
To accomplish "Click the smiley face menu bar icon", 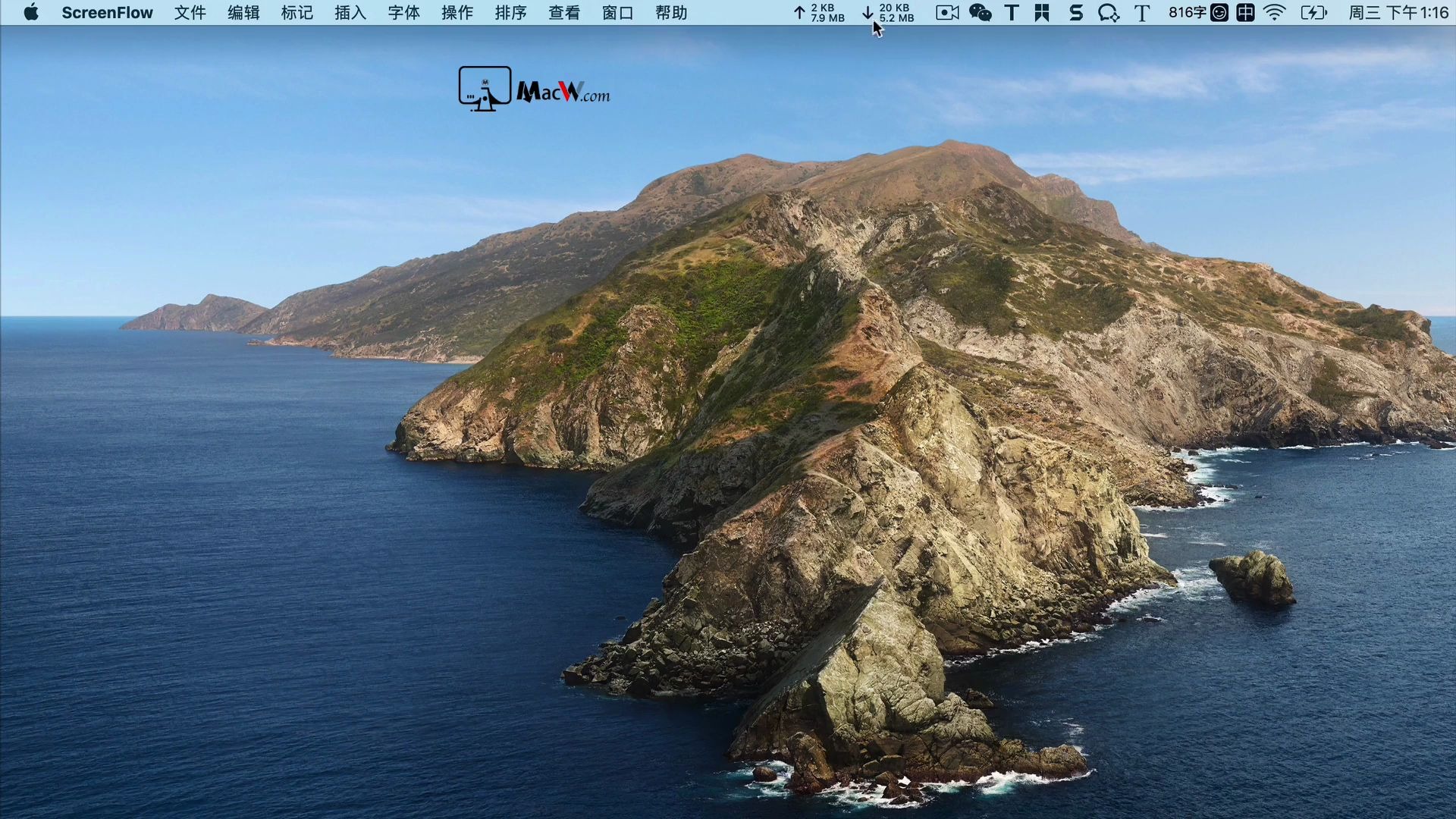I will tap(1219, 13).
